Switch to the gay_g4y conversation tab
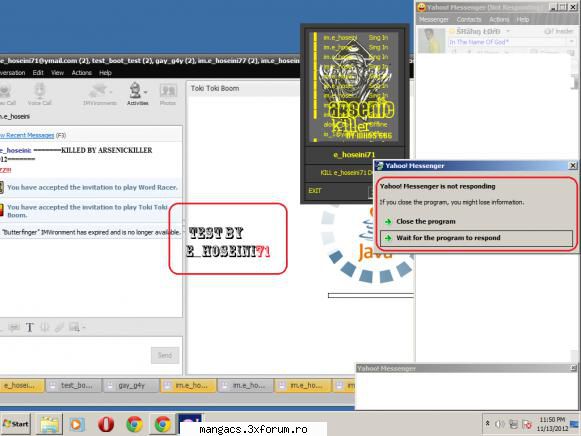Screen dimensions: 581x436 click(131, 386)
